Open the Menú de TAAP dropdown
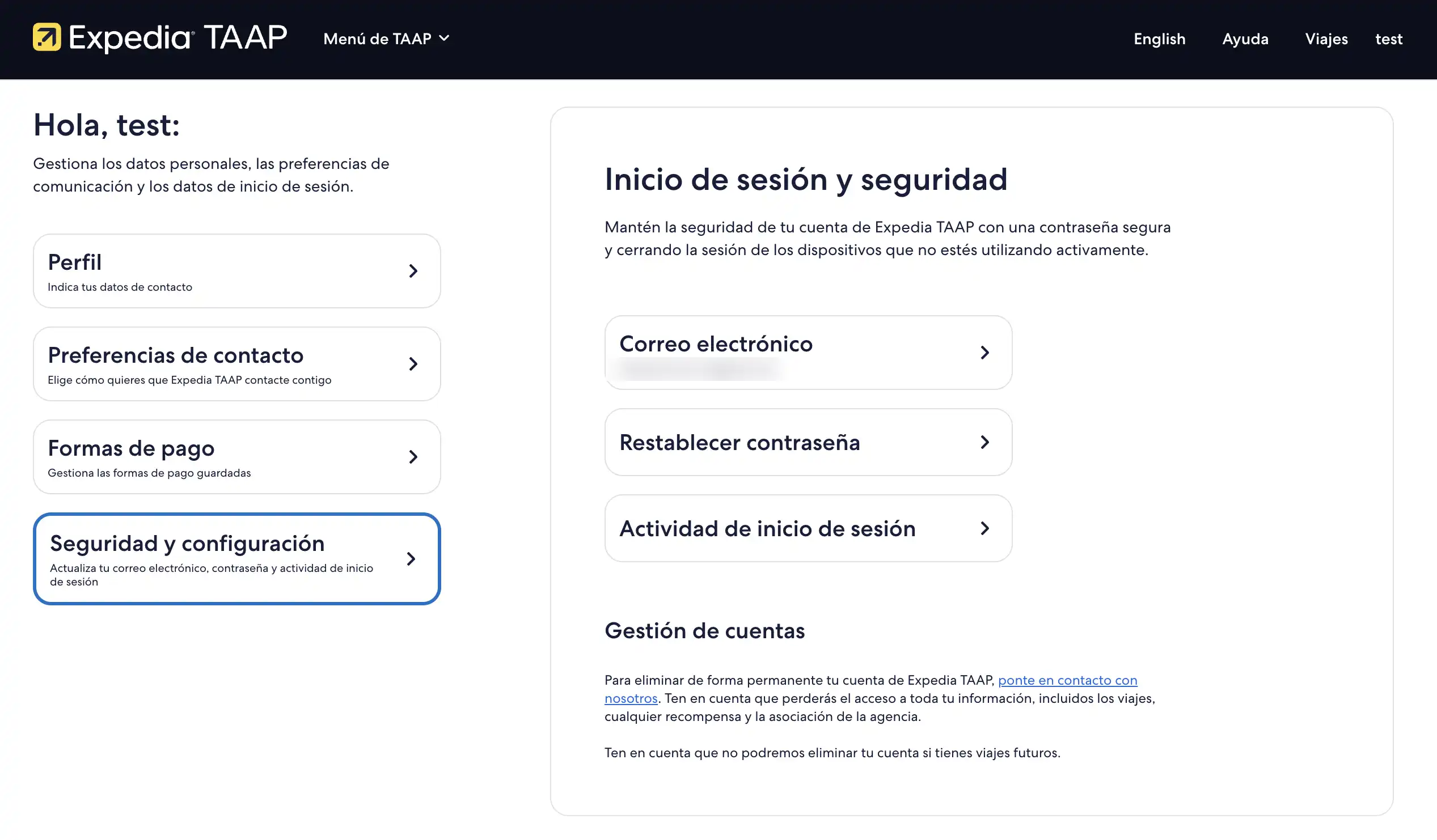1437x840 pixels. (x=386, y=39)
